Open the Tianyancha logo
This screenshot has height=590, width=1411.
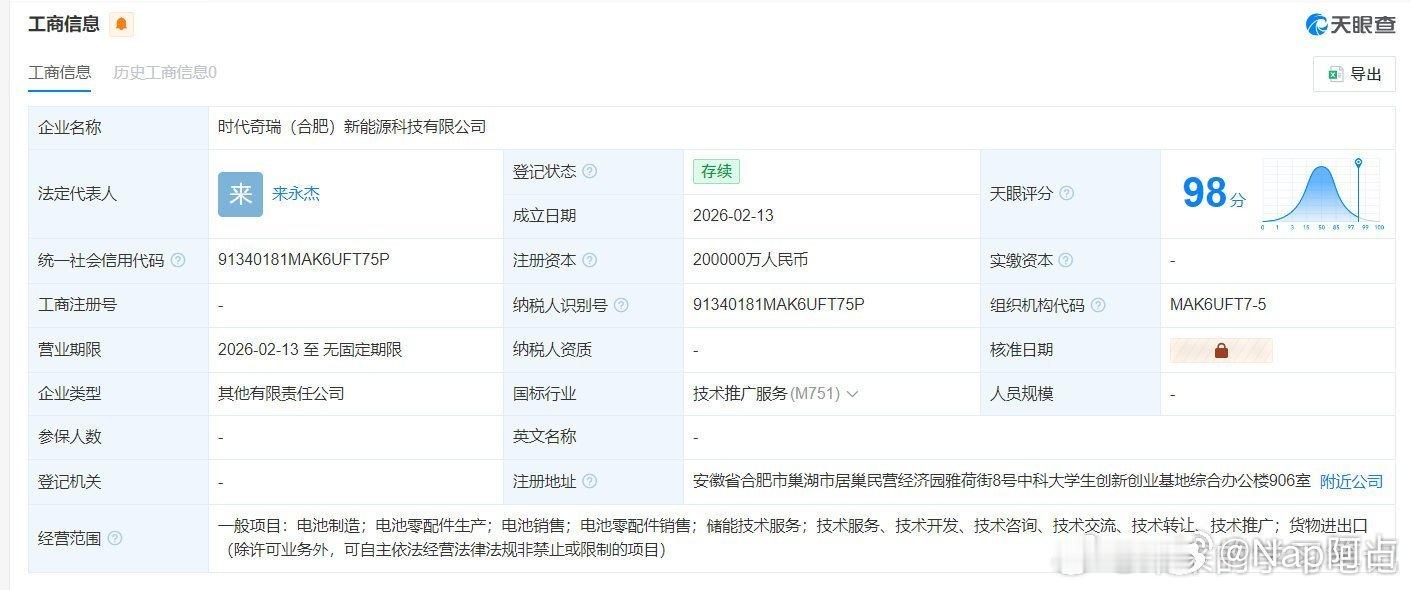click(1350, 25)
